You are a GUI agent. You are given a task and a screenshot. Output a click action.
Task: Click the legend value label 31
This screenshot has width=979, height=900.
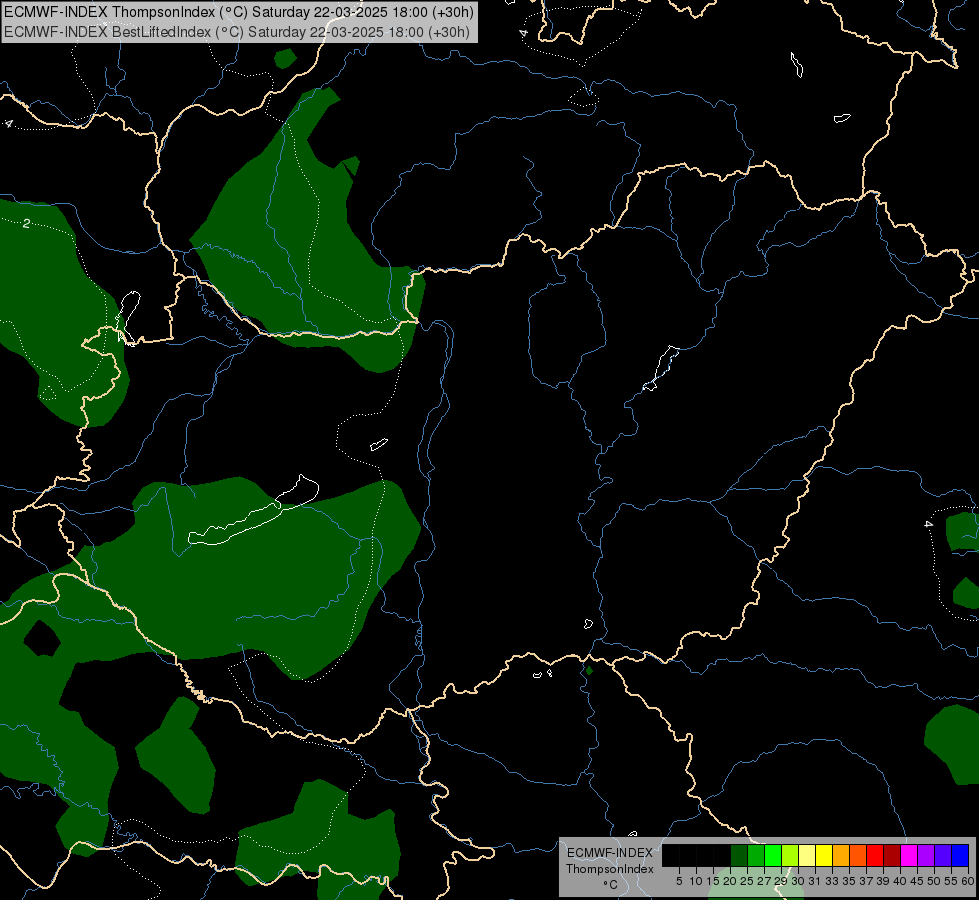[x=815, y=881]
